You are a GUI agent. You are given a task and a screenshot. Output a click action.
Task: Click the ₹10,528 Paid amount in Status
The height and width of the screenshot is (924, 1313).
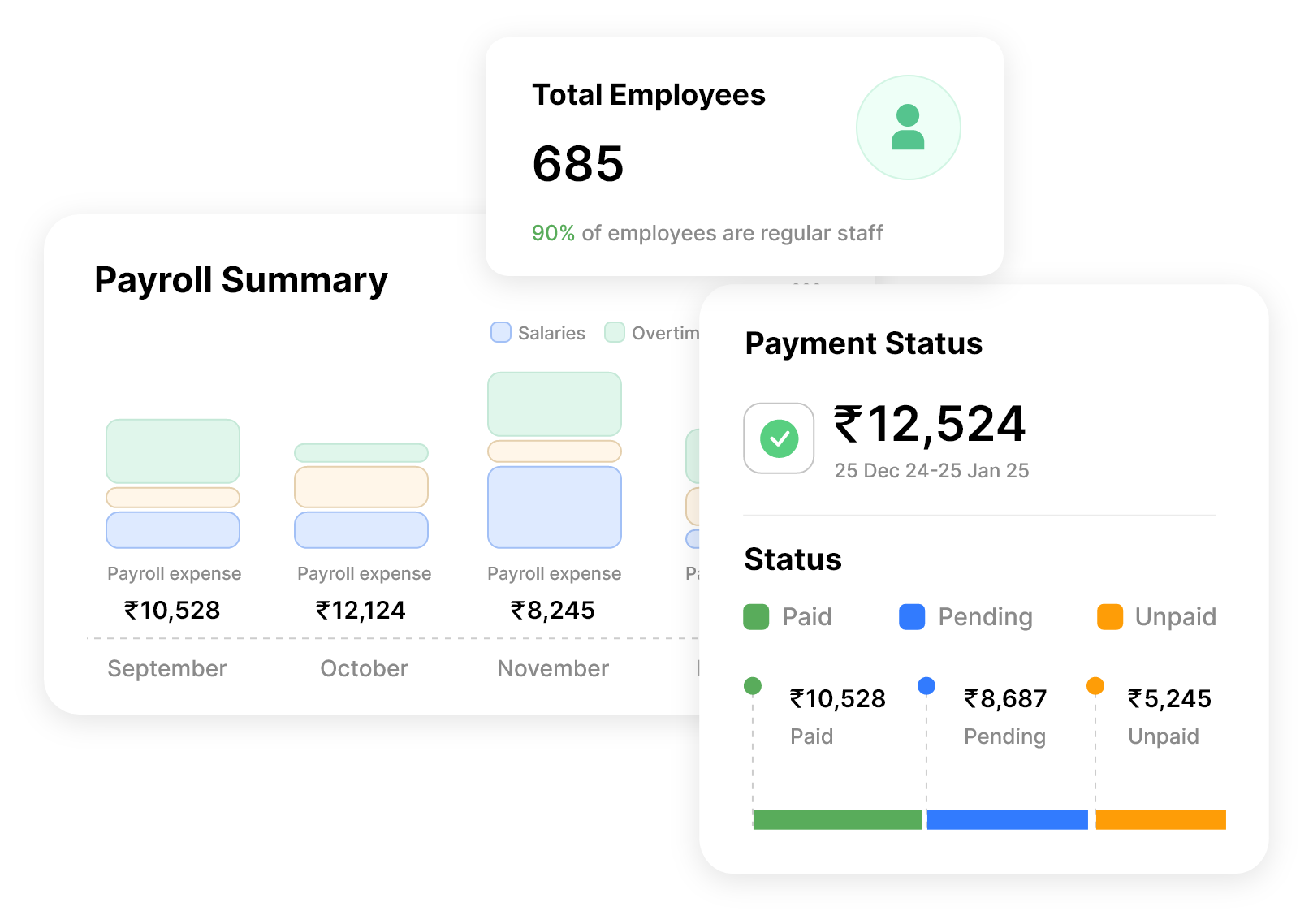click(838, 698)
